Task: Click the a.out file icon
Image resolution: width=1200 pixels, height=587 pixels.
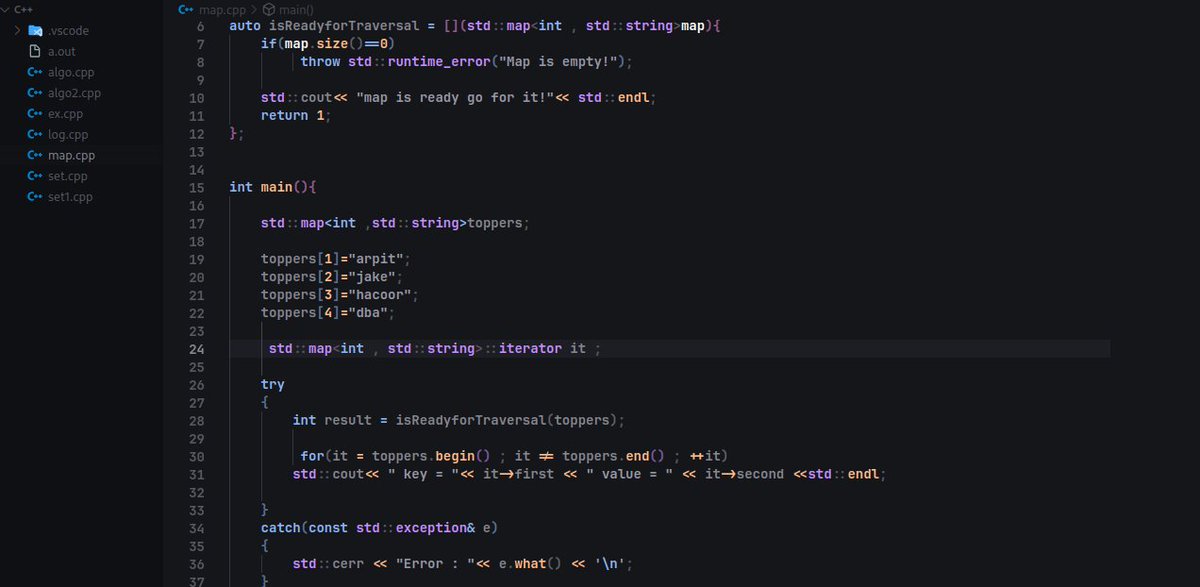Action: pyautogui.click(x=36, y=51)
